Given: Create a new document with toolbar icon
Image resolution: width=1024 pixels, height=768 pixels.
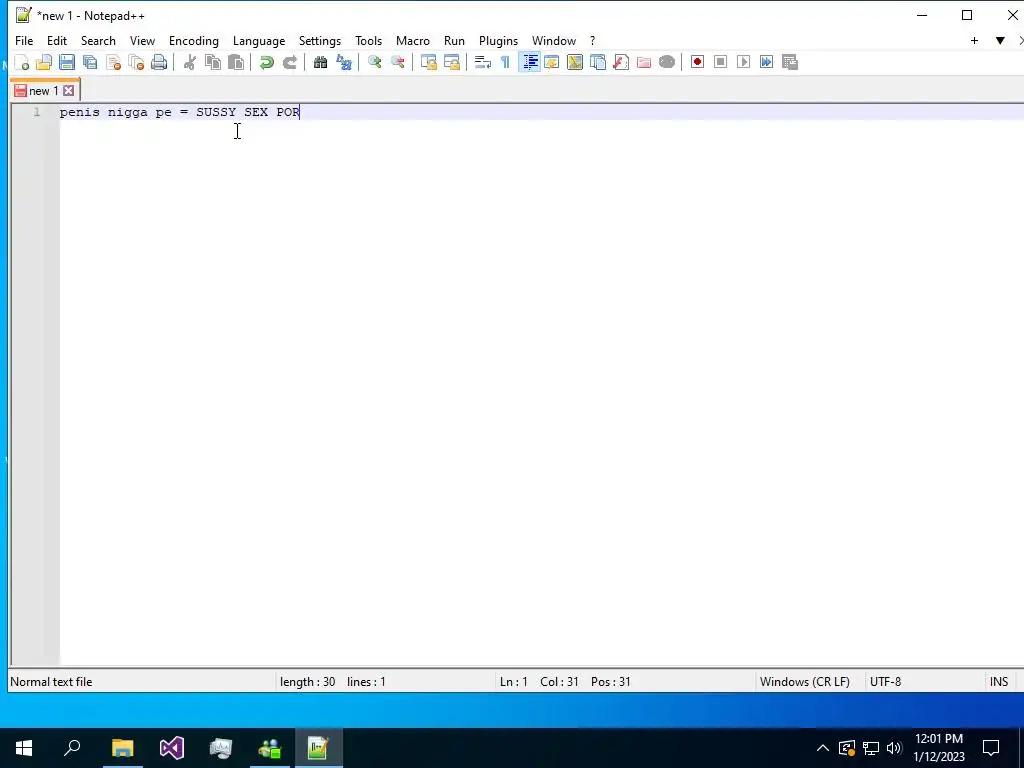Looking at the screenshot, I should coord(22,62).
